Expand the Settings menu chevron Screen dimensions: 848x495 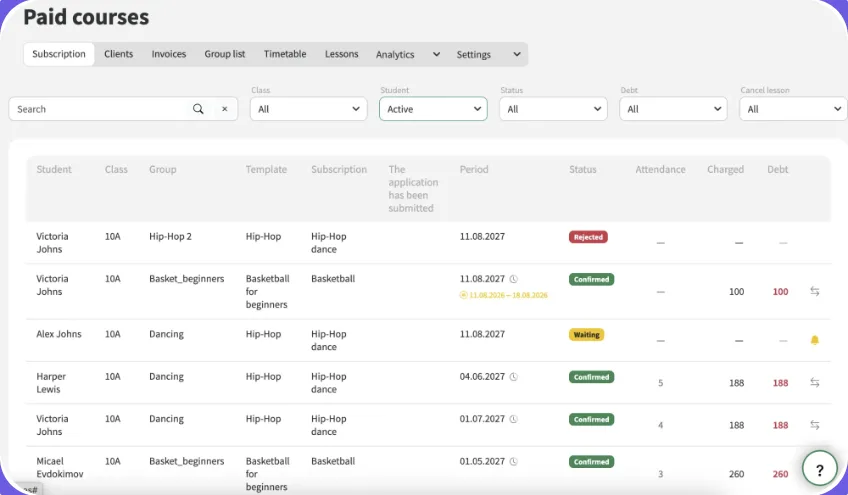pyautogui.click(x=516, y=54)
